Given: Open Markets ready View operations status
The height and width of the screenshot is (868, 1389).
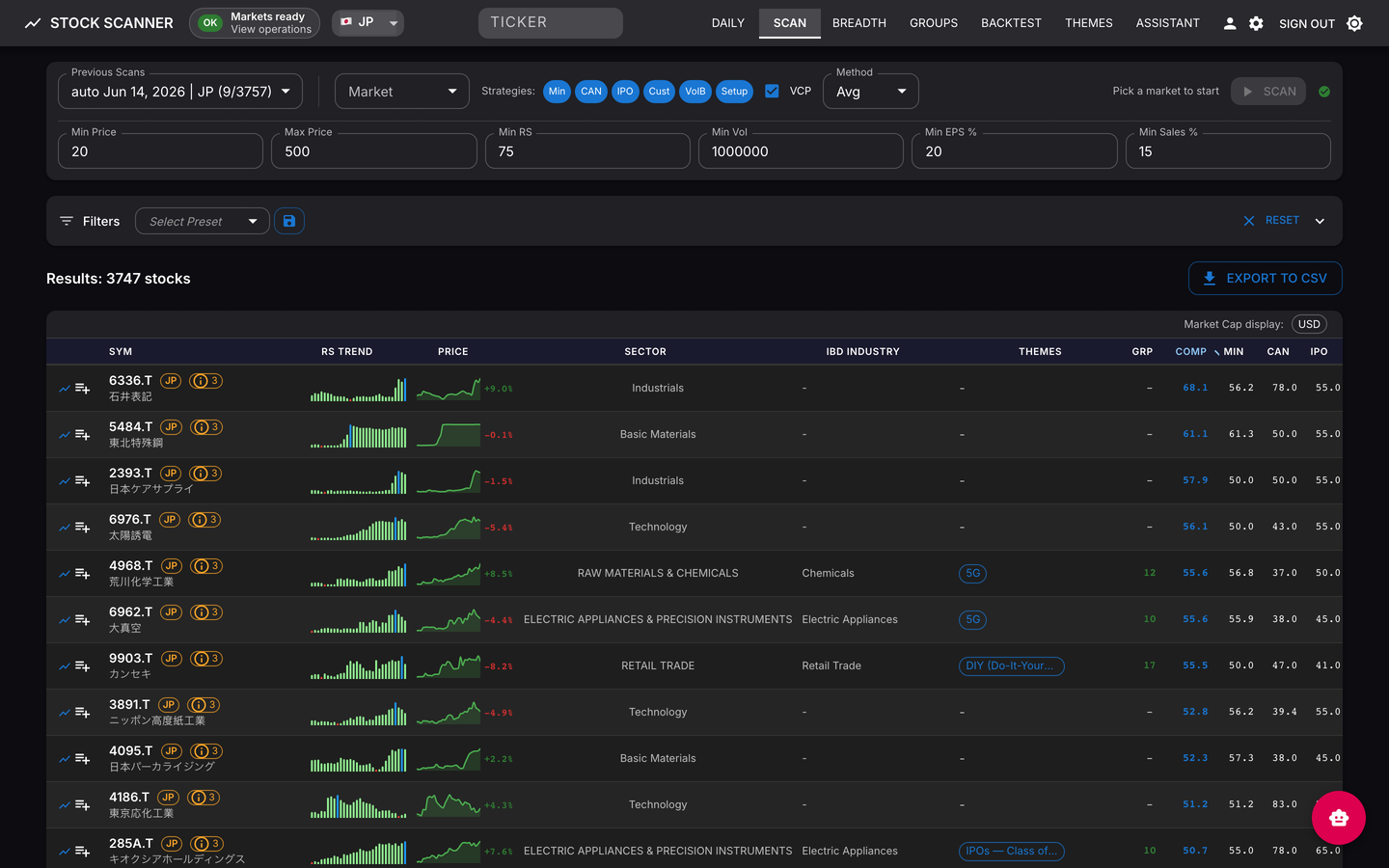Looking at the screenshot, I should click(255, 23).
